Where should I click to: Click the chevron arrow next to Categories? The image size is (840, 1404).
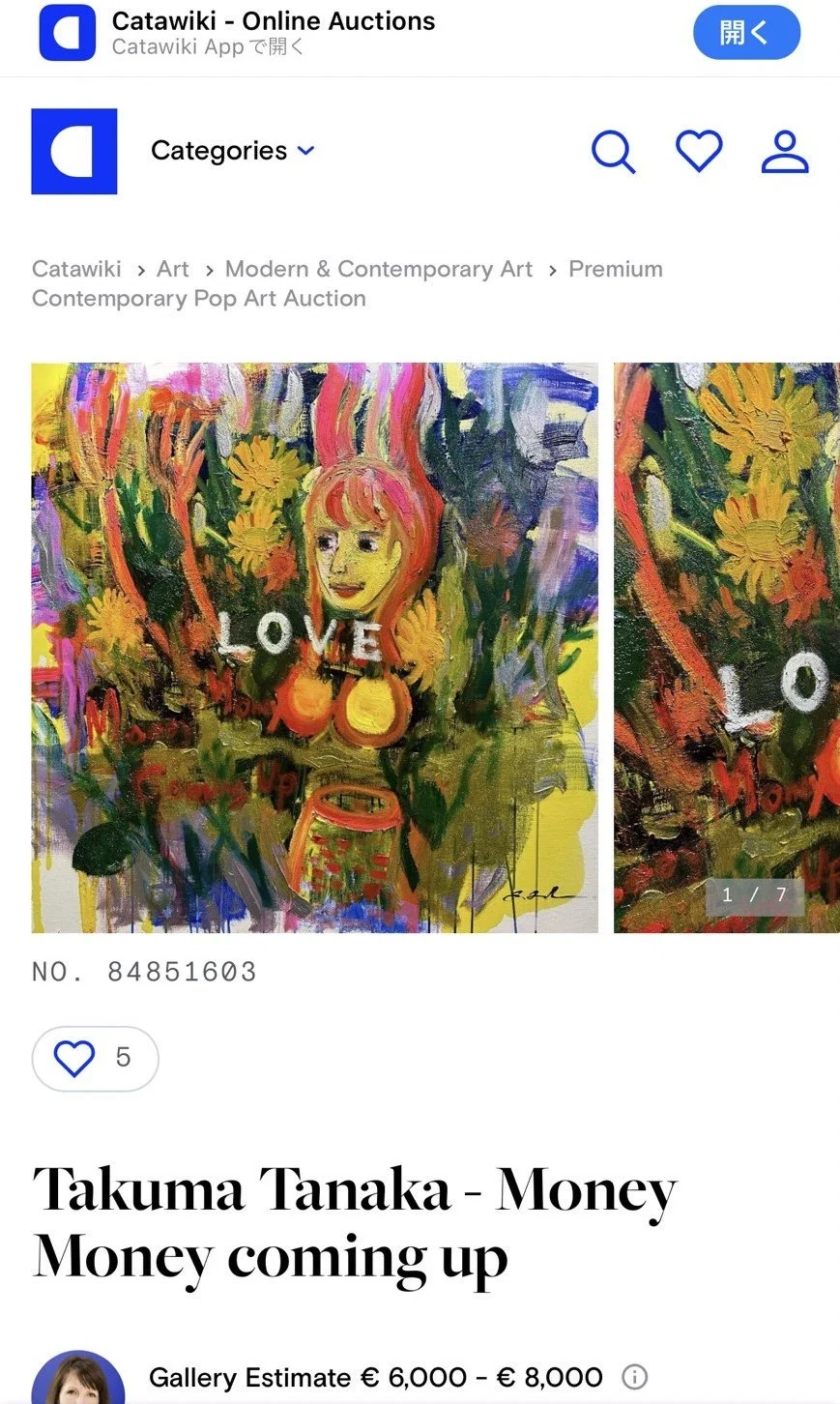coord(305,151)
